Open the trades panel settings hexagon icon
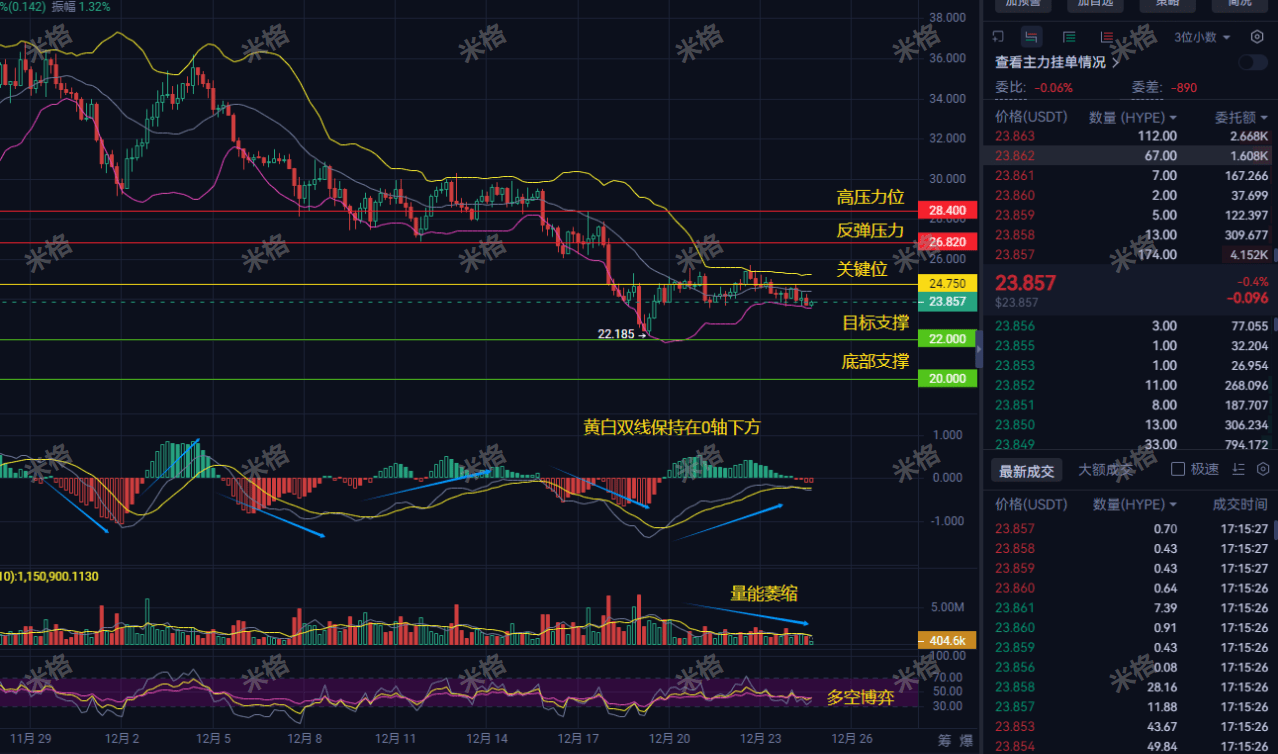This screenshot has width=1278, height=754. [x=1263, y=469]
